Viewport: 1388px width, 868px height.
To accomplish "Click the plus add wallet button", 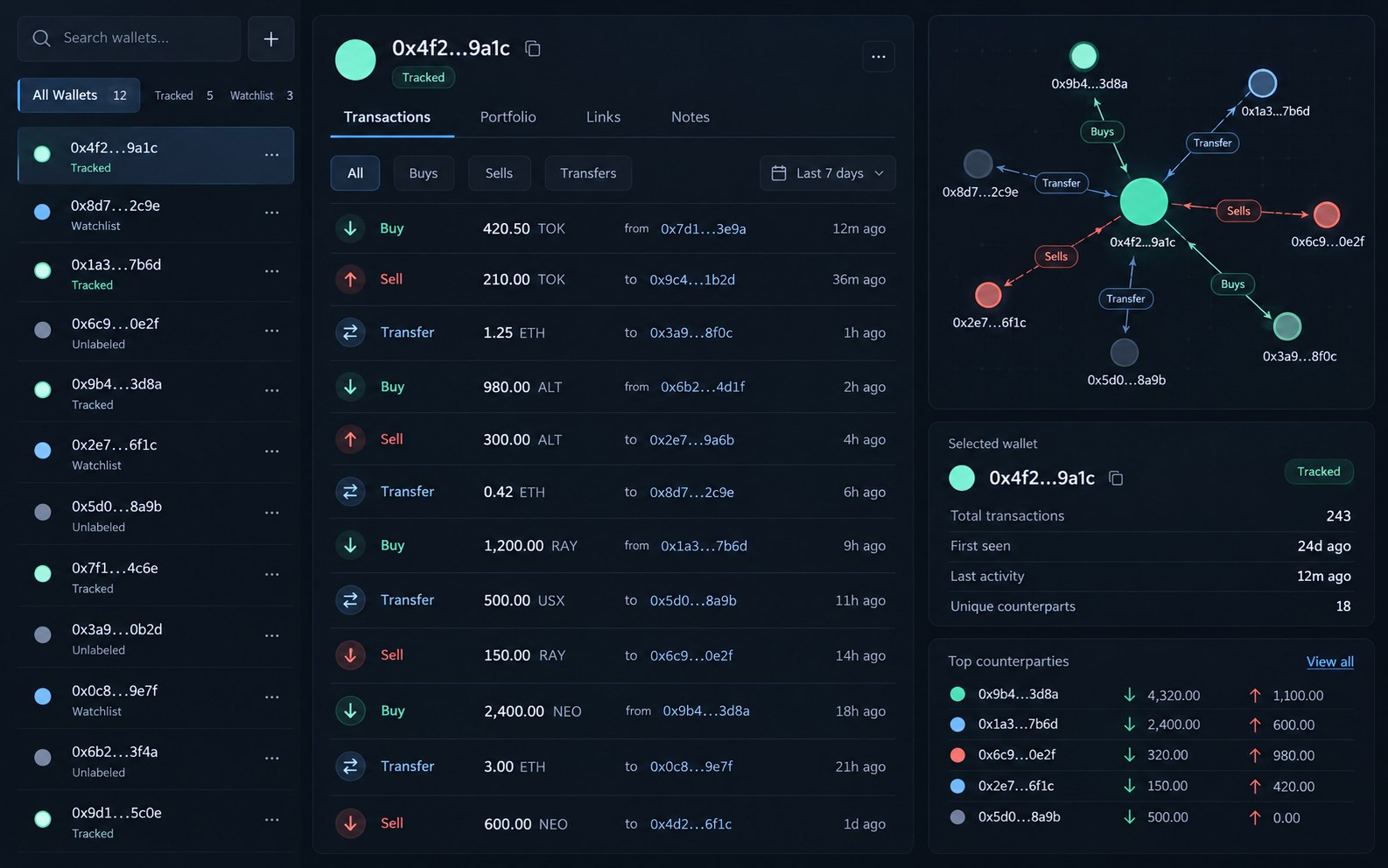I will [270, 38].
